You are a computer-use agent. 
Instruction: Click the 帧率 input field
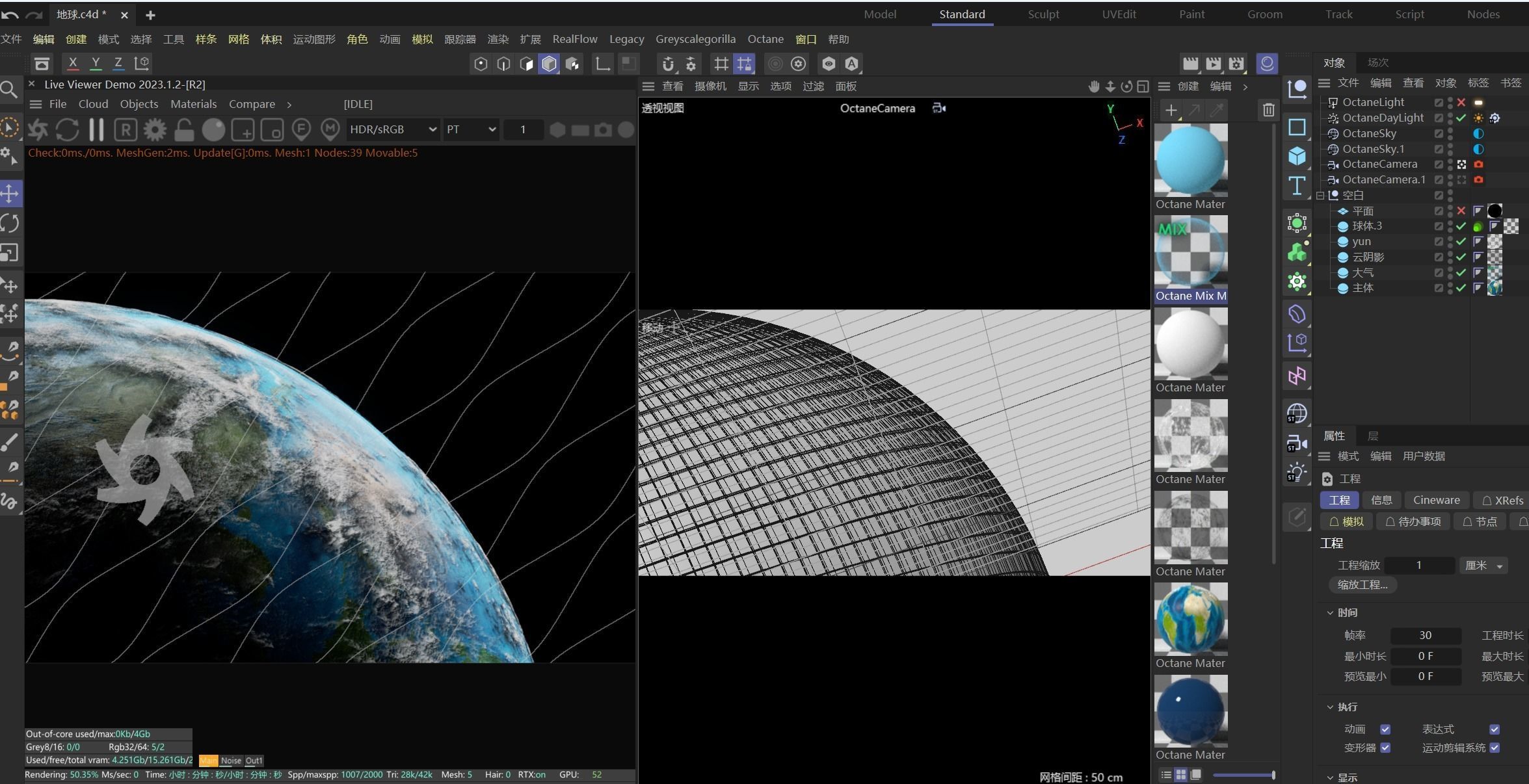(1425, 635)
